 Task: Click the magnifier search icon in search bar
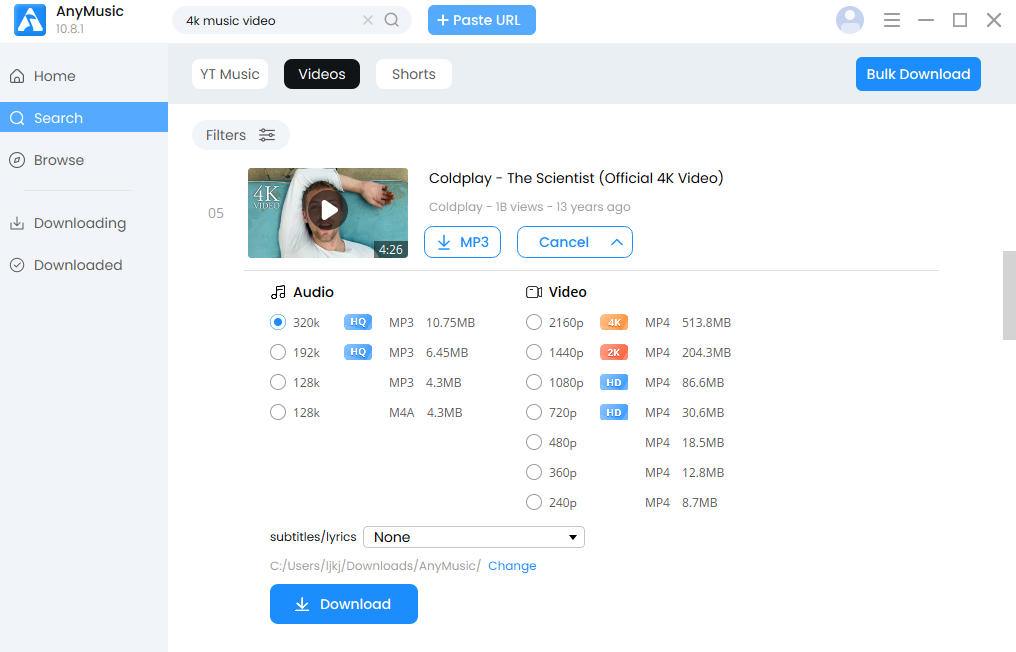392,20
